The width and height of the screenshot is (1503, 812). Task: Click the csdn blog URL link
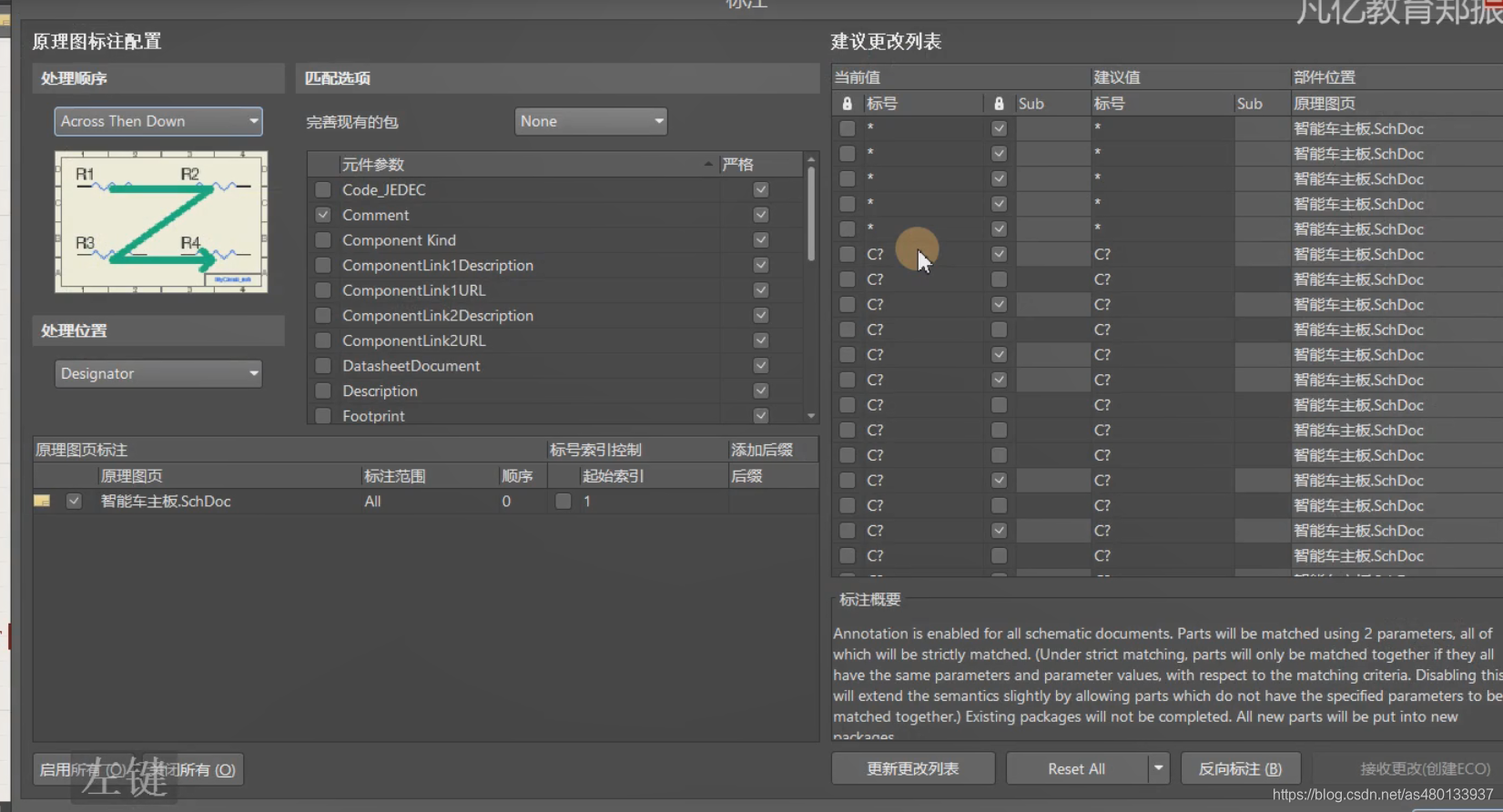tap(1382, 795)
